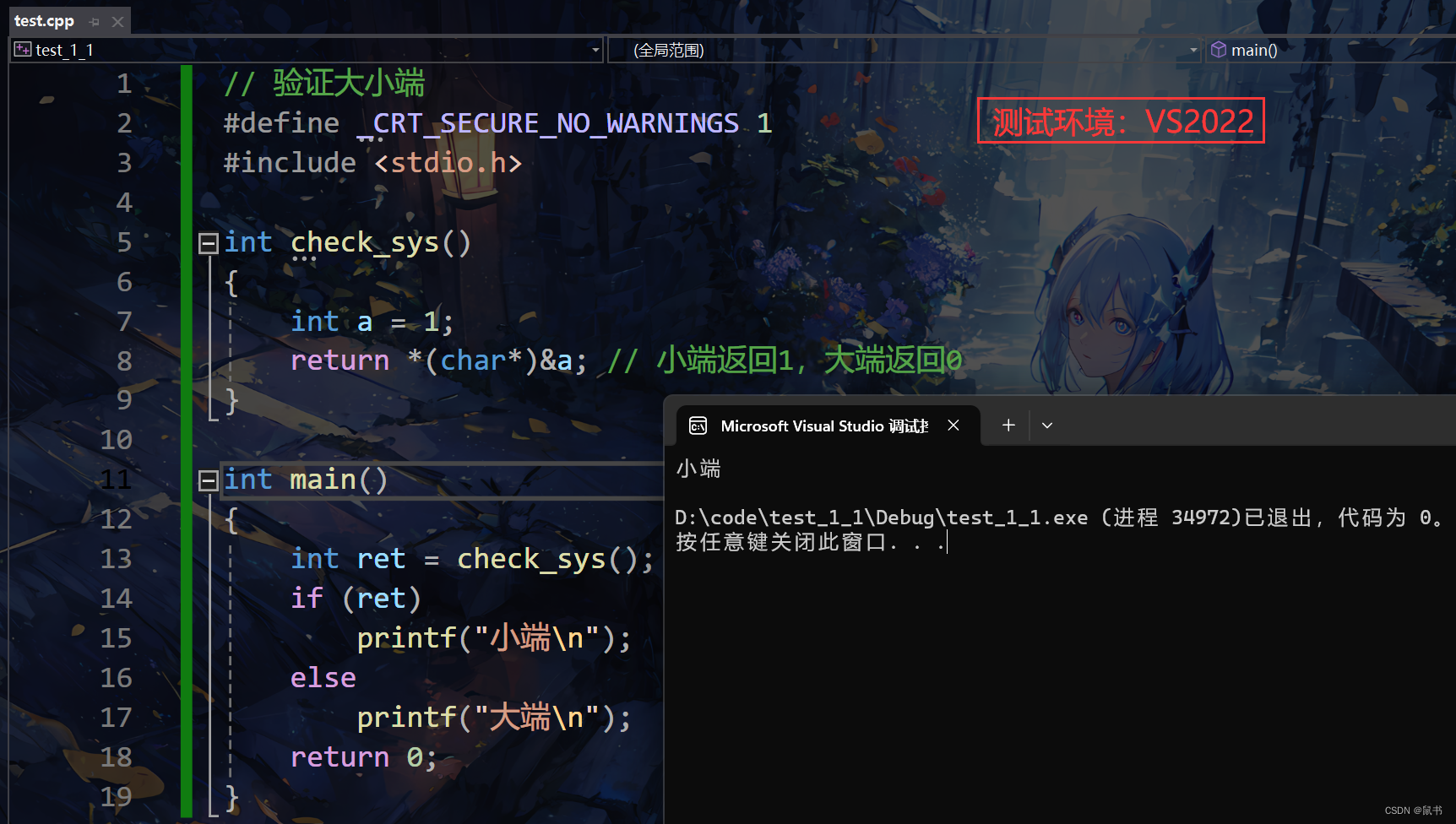
Task: Click the return *(char*)&a statement
Action: (x=439, y=361)
